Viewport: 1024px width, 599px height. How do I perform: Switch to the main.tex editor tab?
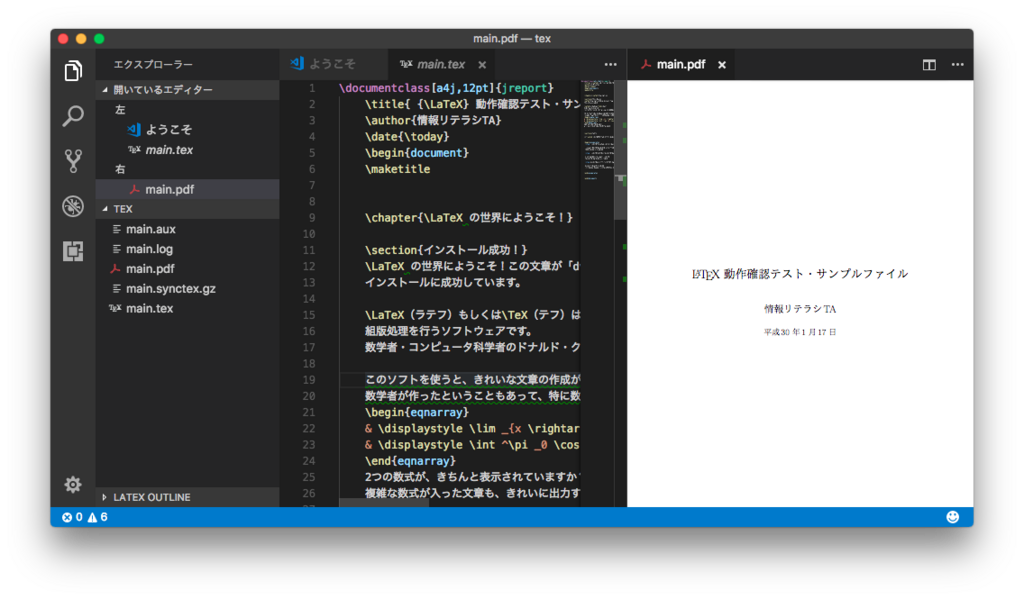pyautogui.click(x=441, y=64)
